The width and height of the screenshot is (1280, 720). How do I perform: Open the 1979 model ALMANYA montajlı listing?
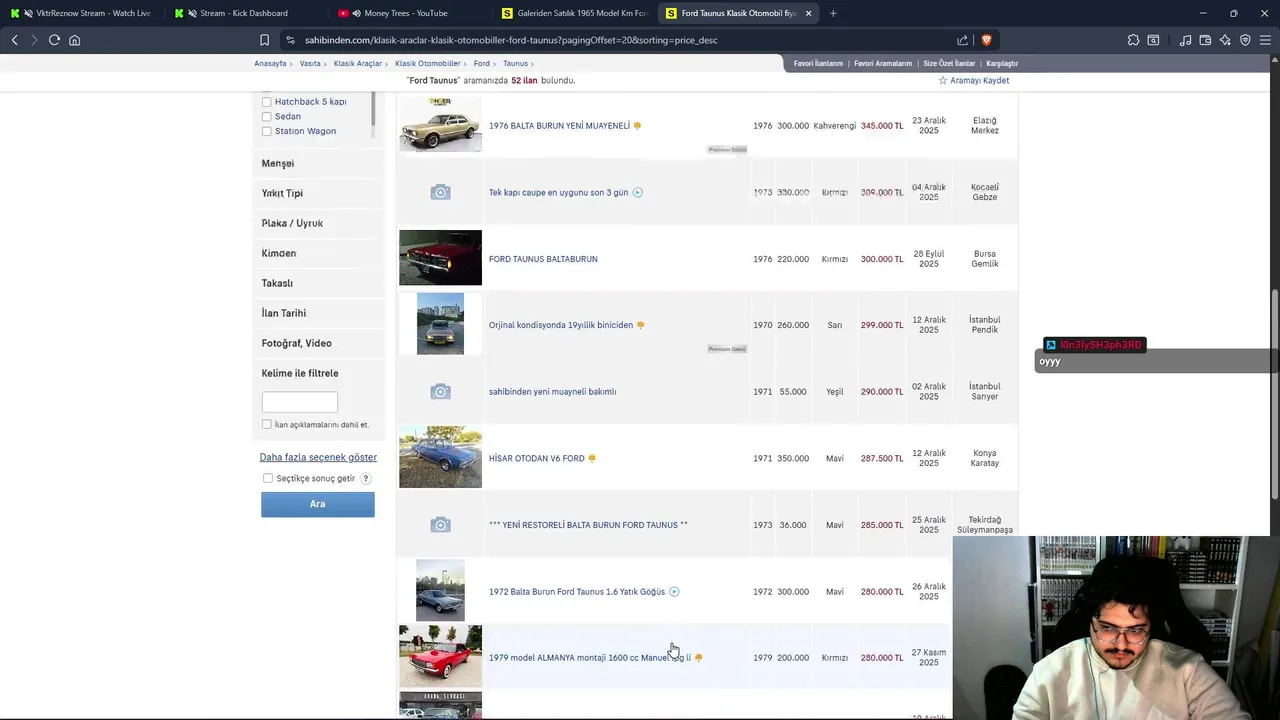click(589, 658)
